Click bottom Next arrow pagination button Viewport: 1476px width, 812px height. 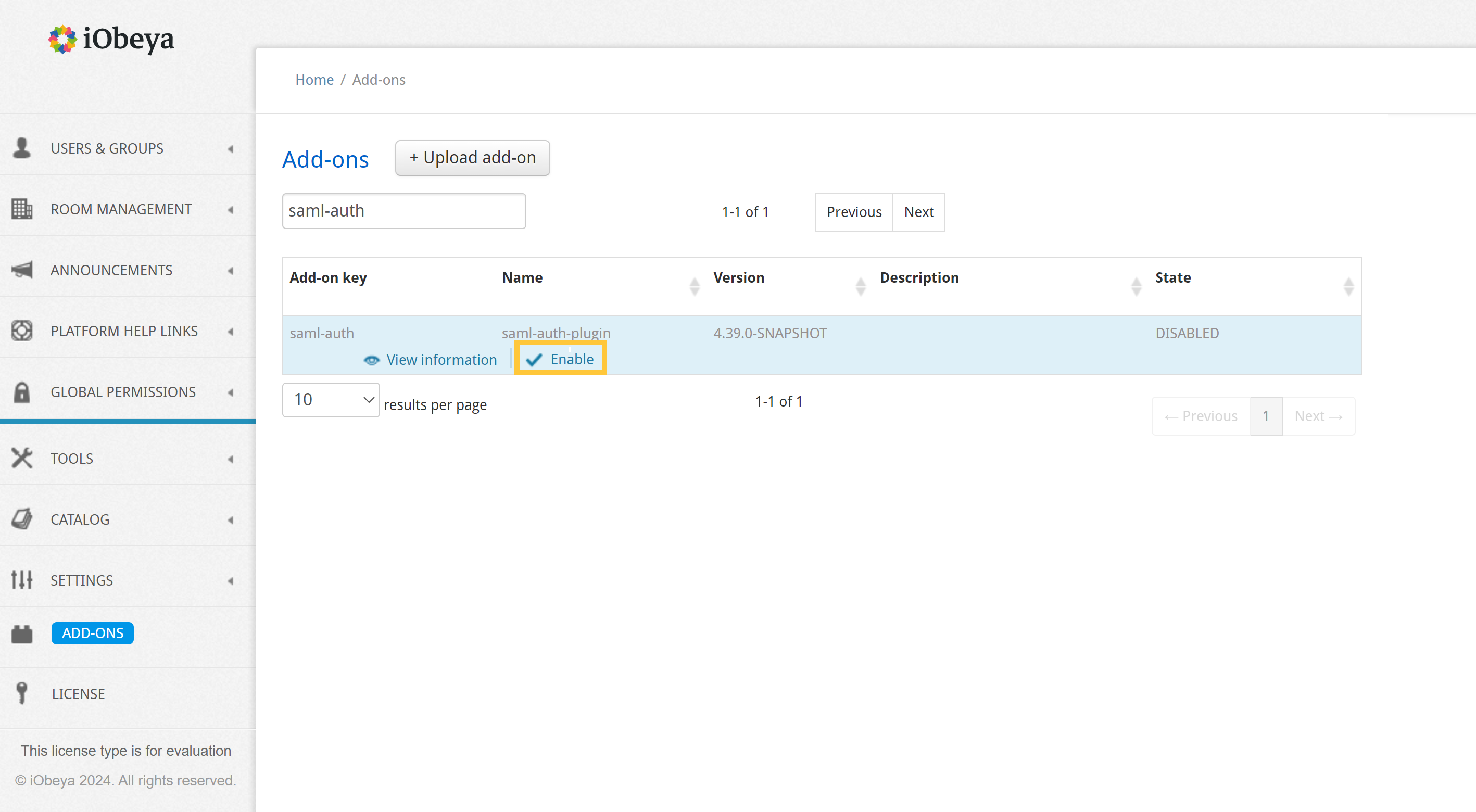[1318, 416]
